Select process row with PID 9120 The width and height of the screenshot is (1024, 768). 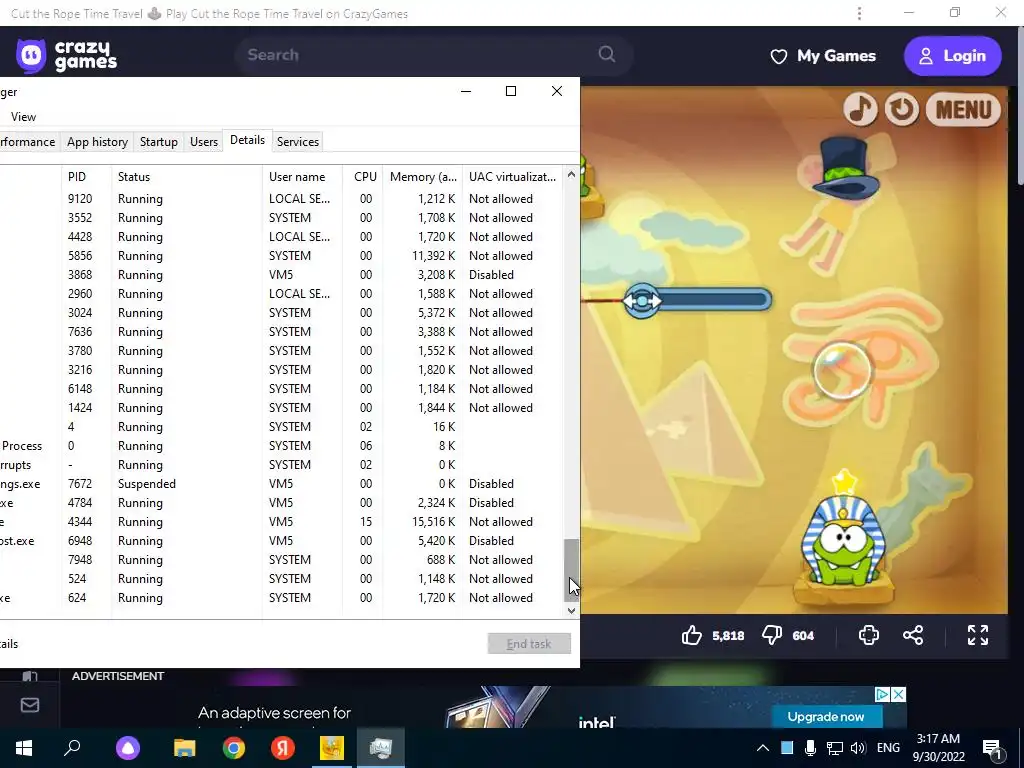point(281,199)
